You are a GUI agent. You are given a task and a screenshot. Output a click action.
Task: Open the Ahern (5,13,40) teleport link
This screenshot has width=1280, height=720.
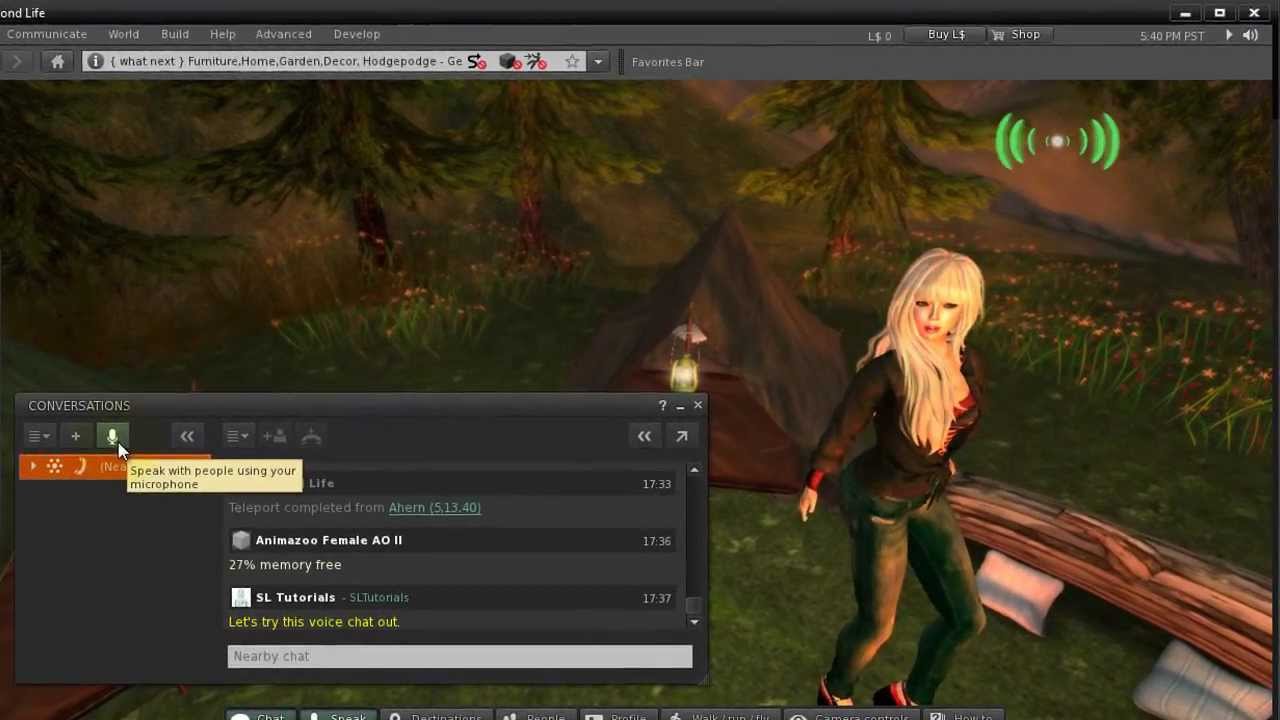coord(434,508)
